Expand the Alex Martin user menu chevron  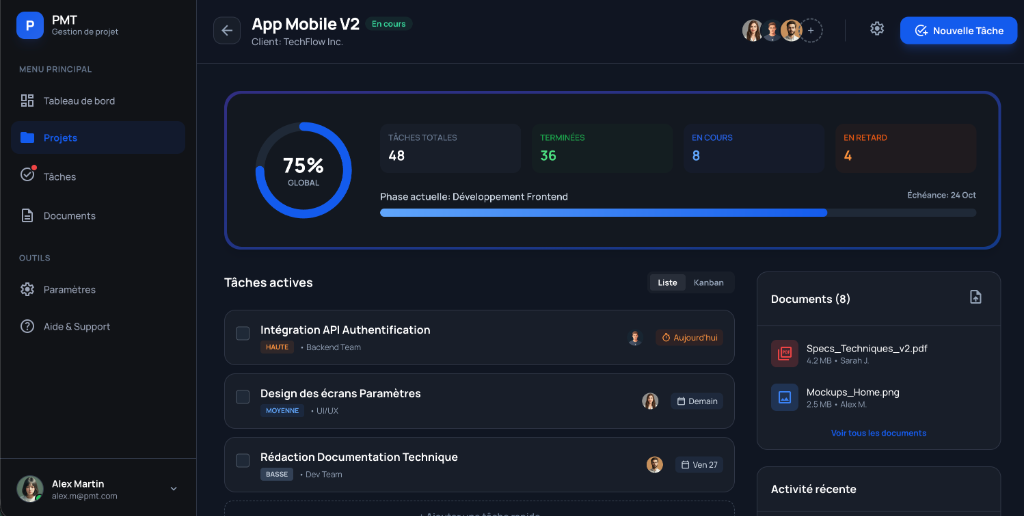tap(173, 489)
